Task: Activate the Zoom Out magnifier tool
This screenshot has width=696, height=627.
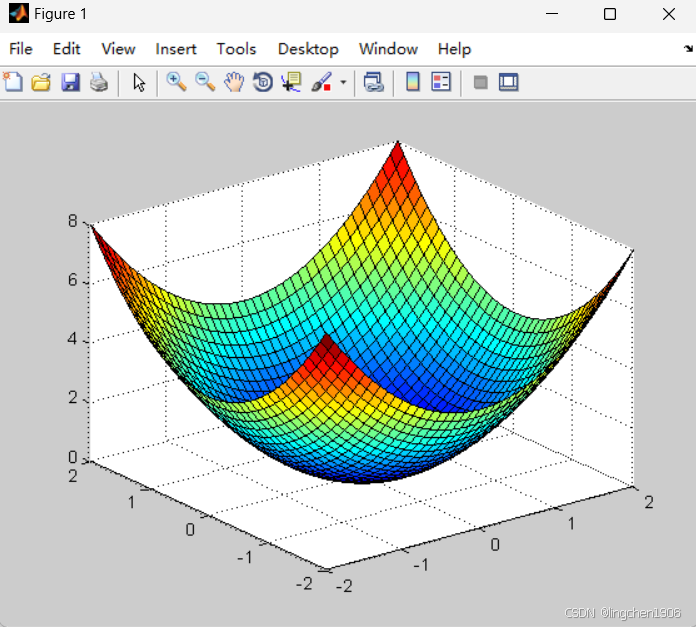Action: point(205,83)
